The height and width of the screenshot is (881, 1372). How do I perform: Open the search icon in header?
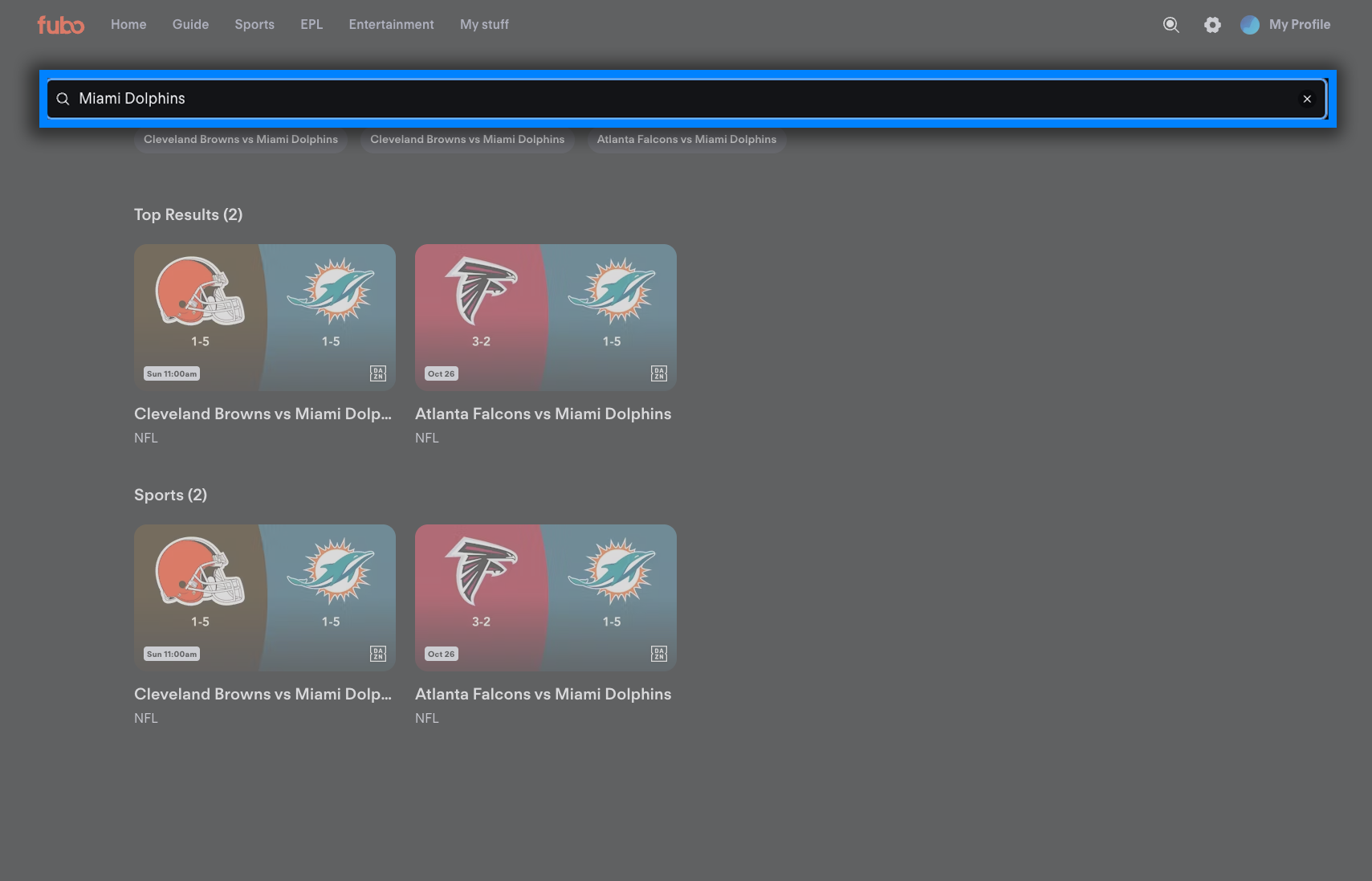click(x=1171, y=25)
